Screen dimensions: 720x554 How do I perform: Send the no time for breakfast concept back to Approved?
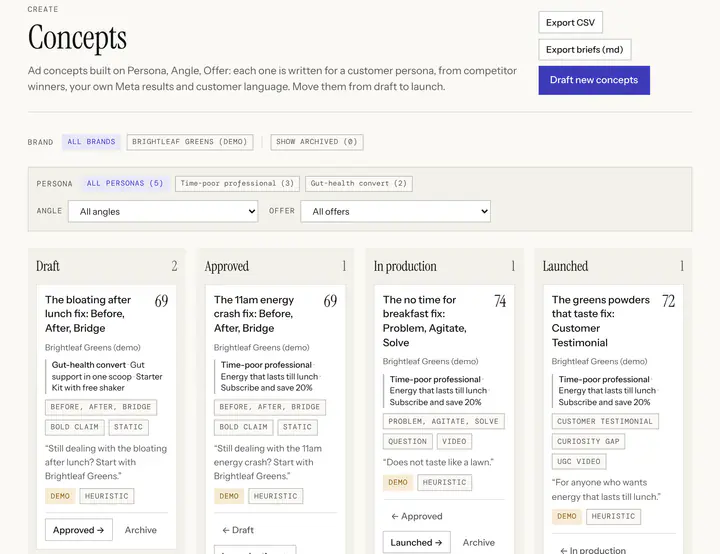[x=416, y=516]
